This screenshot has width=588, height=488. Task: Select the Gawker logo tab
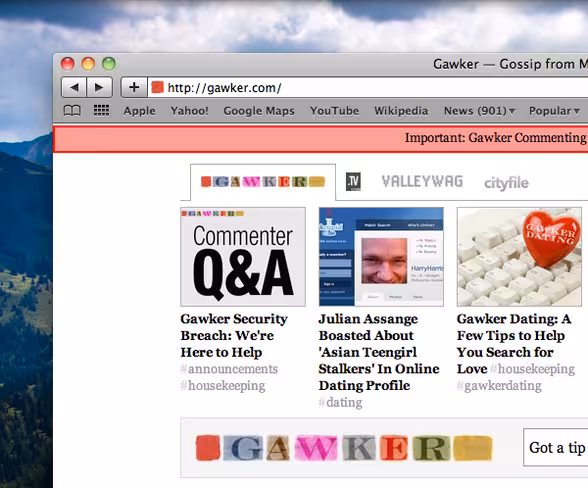tap(263, 182)
